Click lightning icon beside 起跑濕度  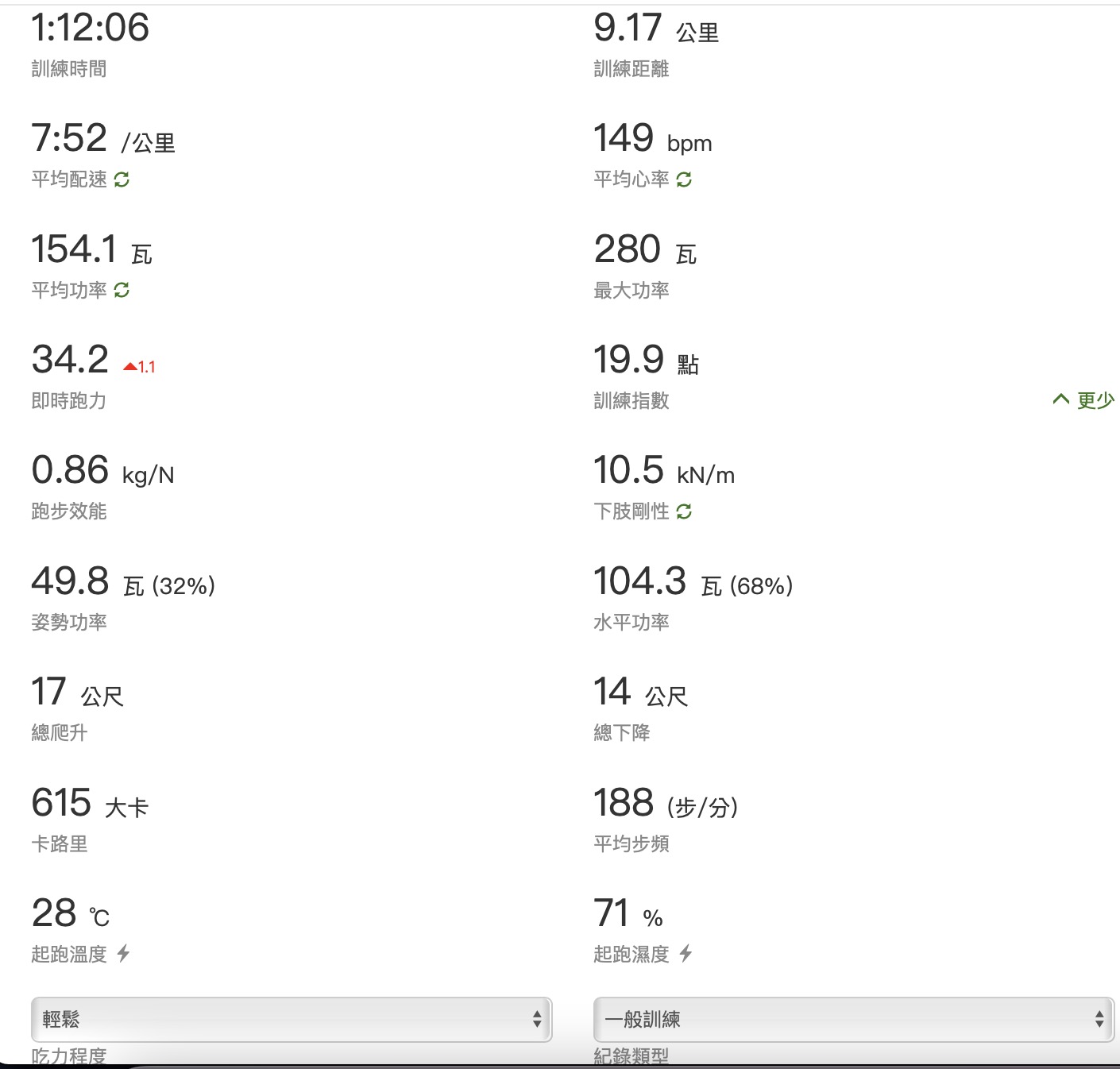(x=686, y=953)
